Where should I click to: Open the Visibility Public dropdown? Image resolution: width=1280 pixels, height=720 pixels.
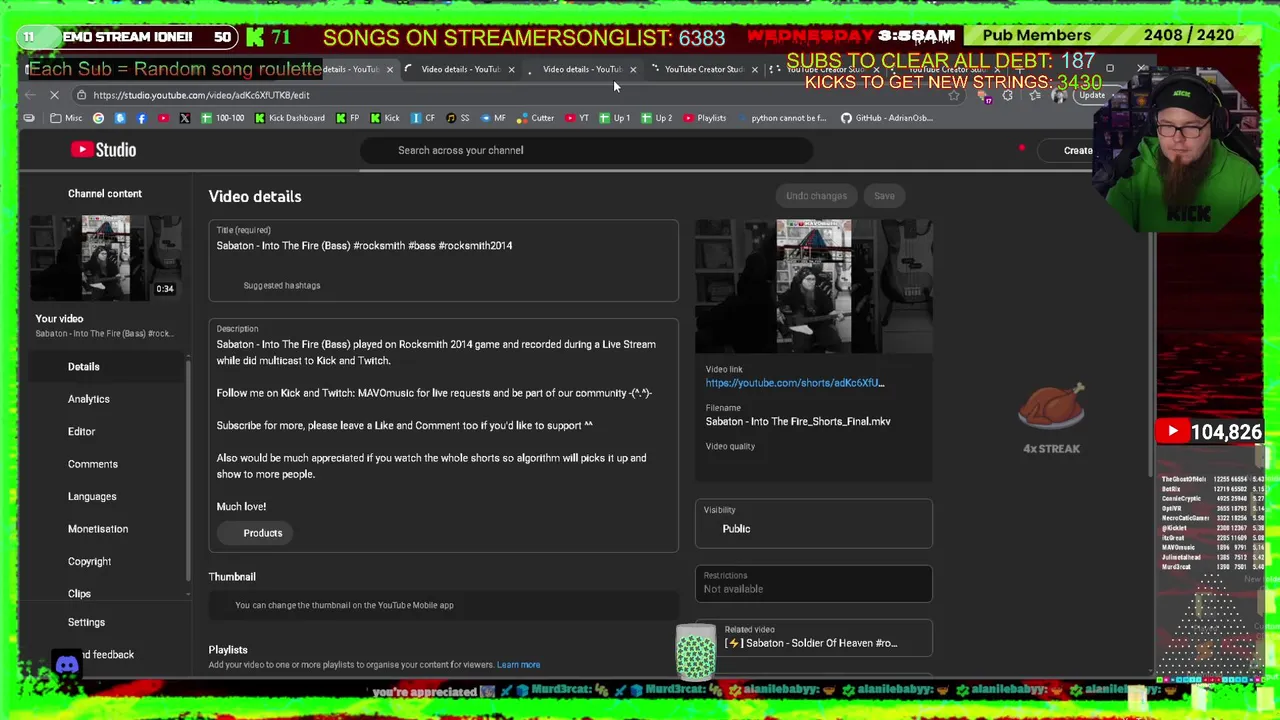click(814, 523)
